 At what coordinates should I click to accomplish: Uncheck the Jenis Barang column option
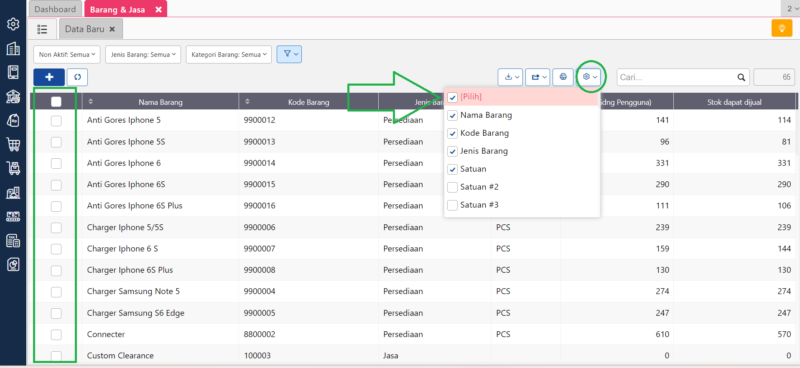click(x=452, y=152)
